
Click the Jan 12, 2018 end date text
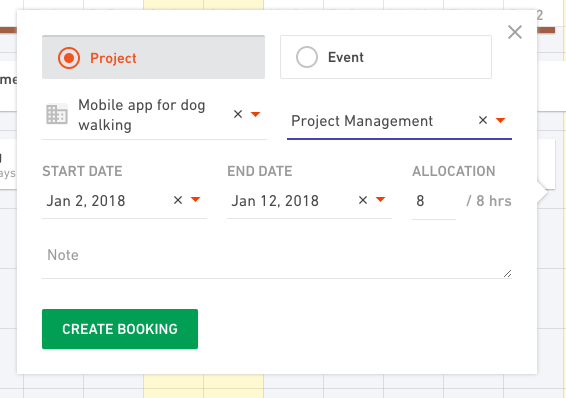point(275,201)
